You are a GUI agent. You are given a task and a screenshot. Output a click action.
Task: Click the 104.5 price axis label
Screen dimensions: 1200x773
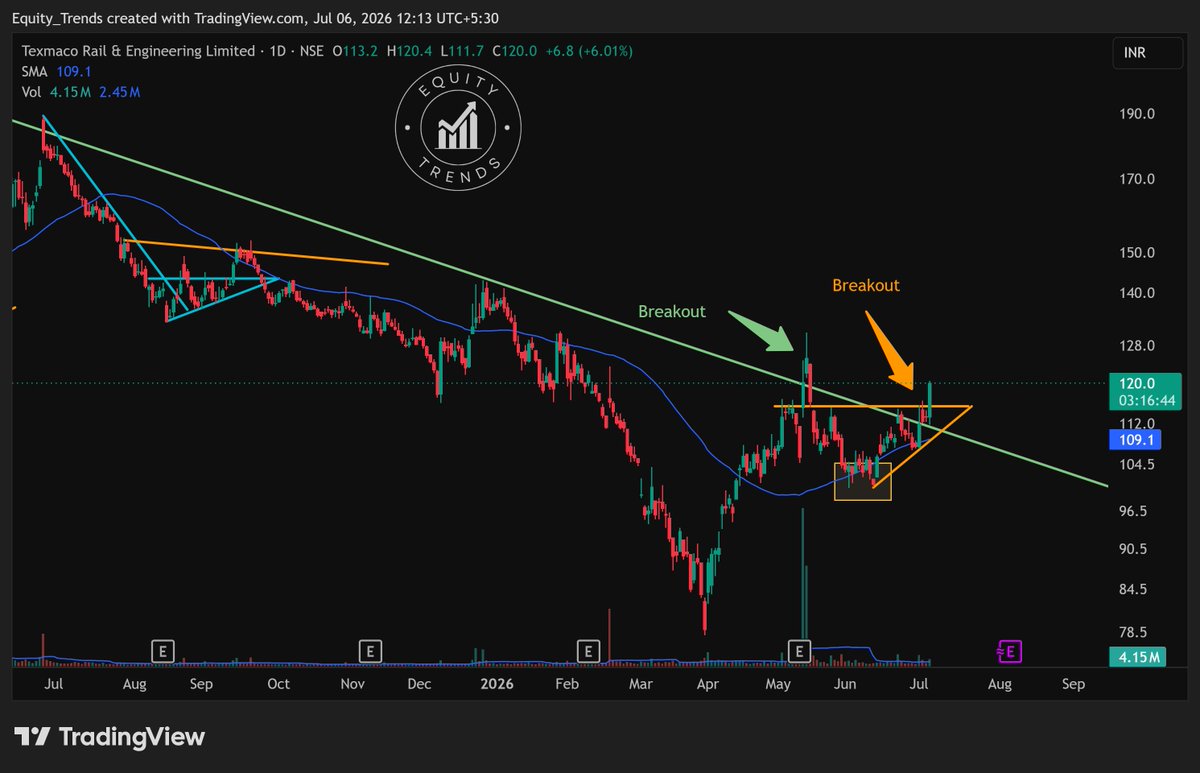1138,465
